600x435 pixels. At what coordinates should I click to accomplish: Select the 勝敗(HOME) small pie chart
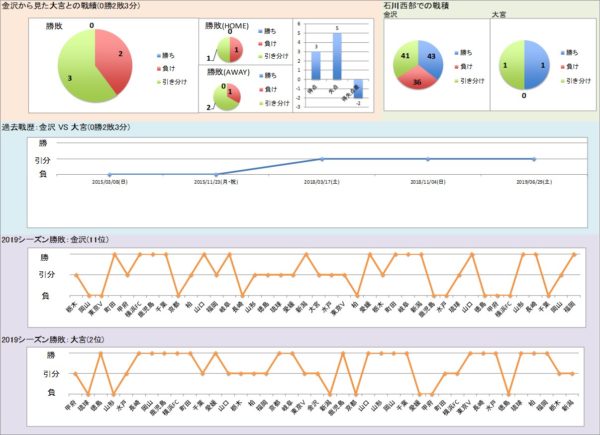click(x=231, y=47)
